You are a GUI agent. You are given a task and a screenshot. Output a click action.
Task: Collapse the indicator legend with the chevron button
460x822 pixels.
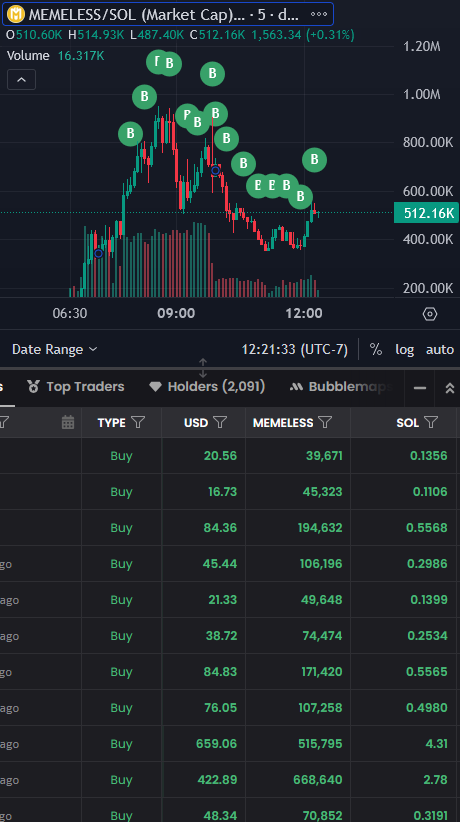click(22, 80)
